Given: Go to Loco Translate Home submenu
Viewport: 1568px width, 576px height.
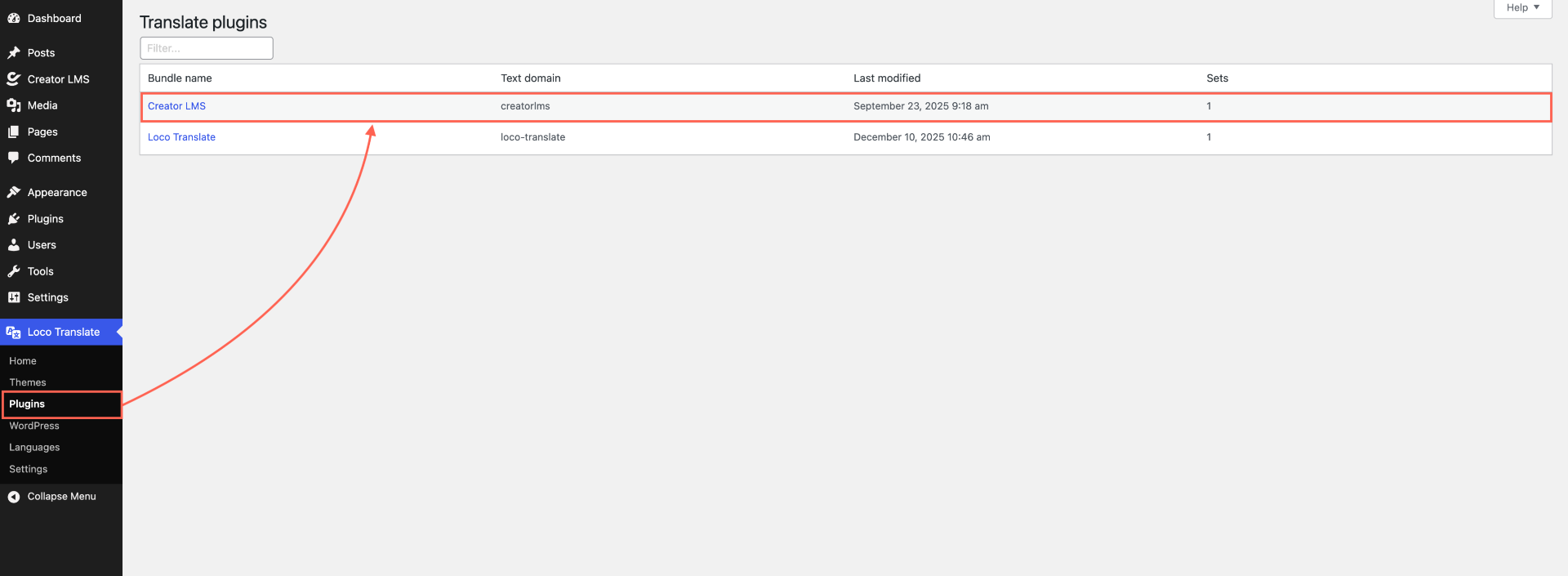Looking at the screenshot, I should click(23, 360).
